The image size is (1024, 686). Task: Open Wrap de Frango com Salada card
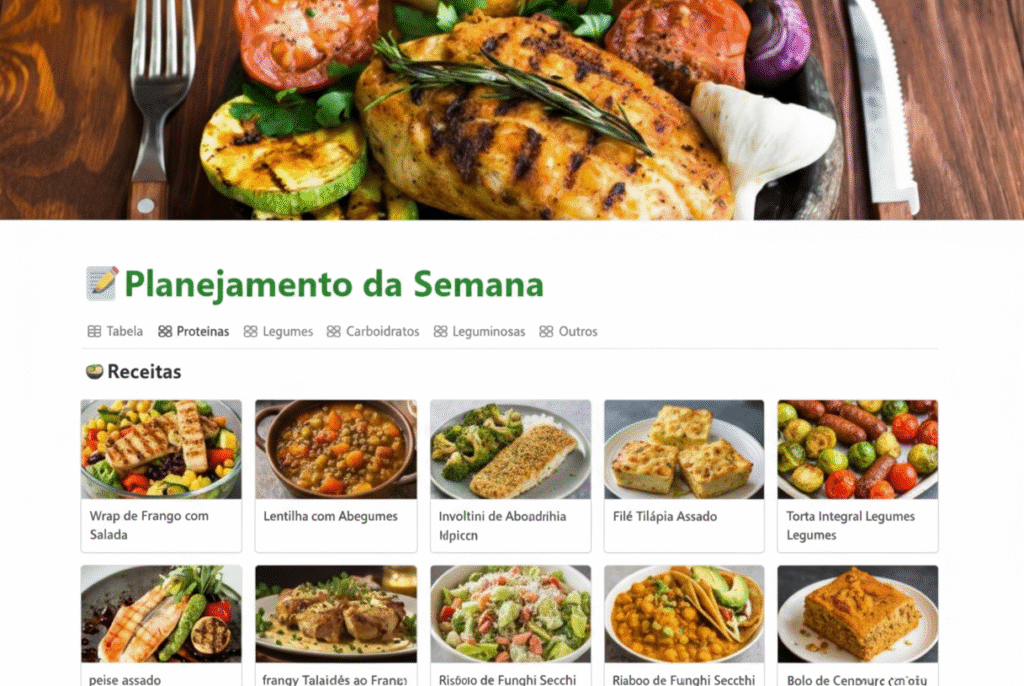pos(161,476)
